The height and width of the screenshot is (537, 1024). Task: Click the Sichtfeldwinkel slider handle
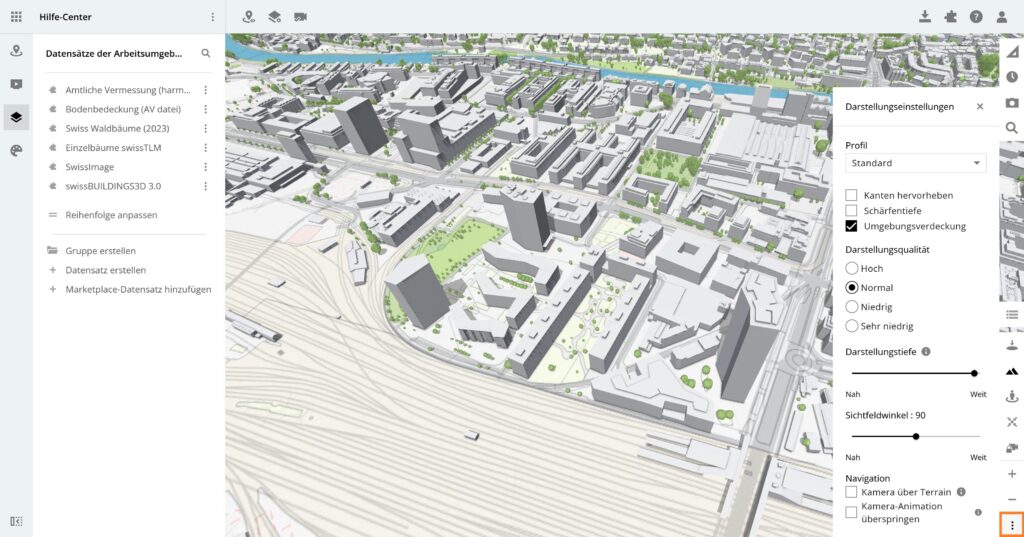[x=916, y=436]
